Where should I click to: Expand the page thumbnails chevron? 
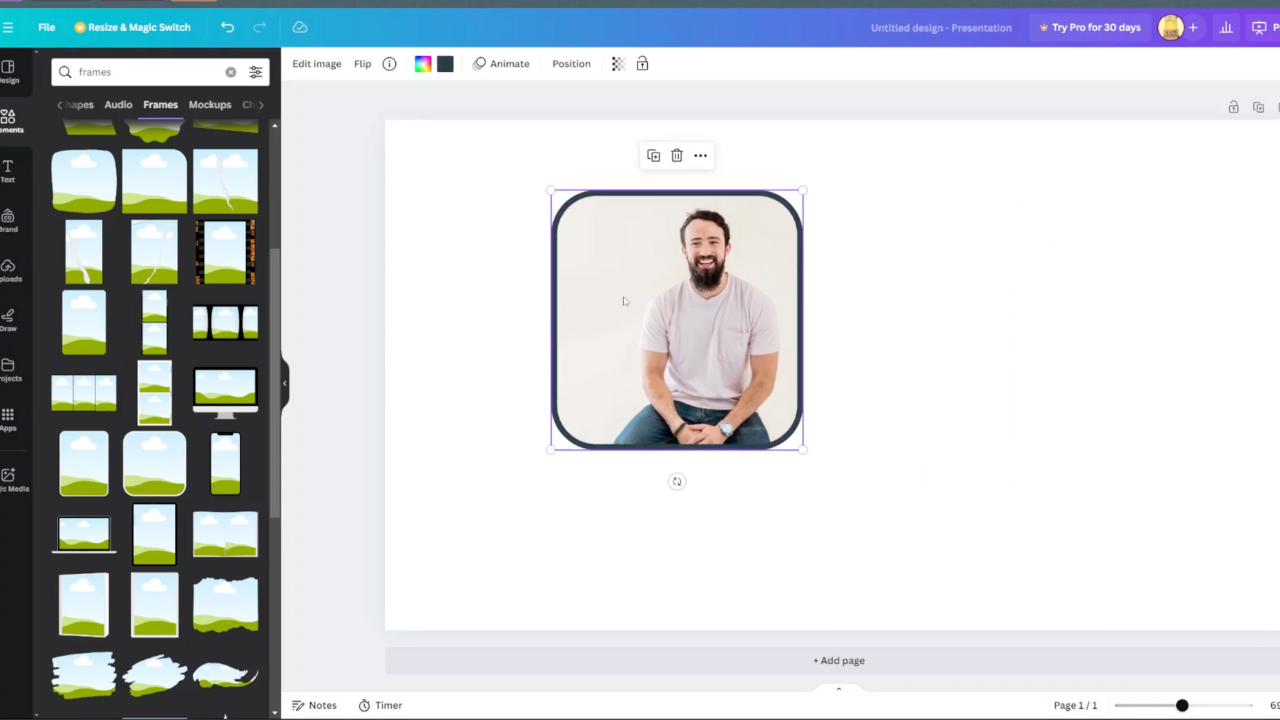tap(839, 688)
